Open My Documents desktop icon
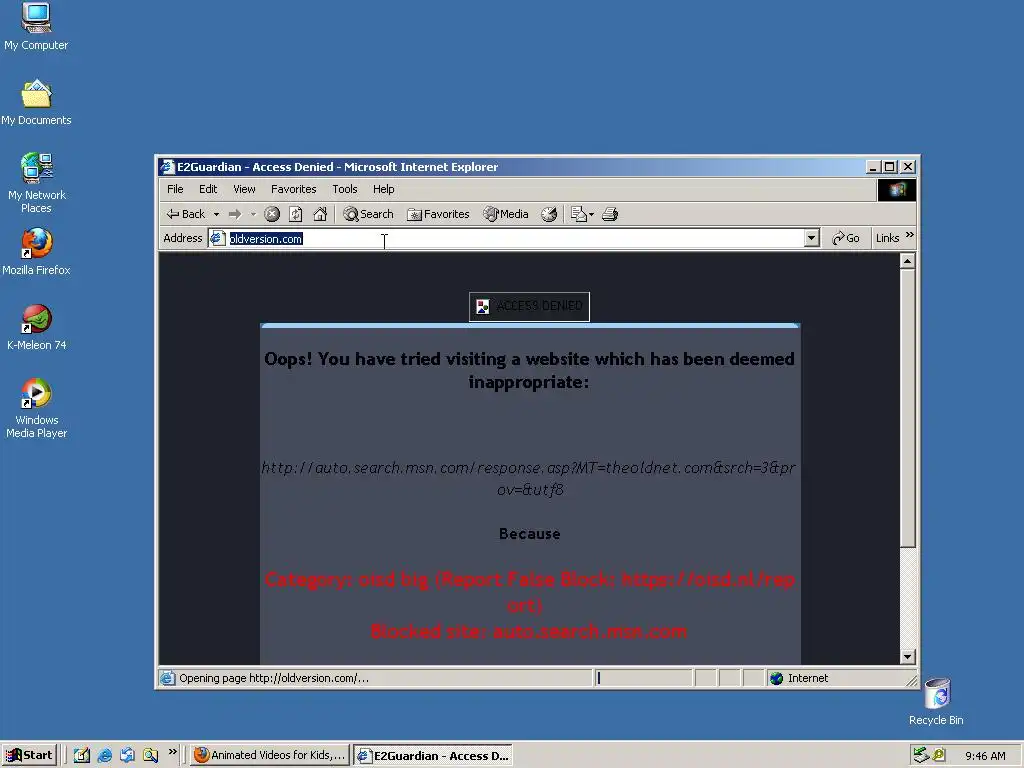The width and height of the screenshot is (1024, 768). point(36,103)
